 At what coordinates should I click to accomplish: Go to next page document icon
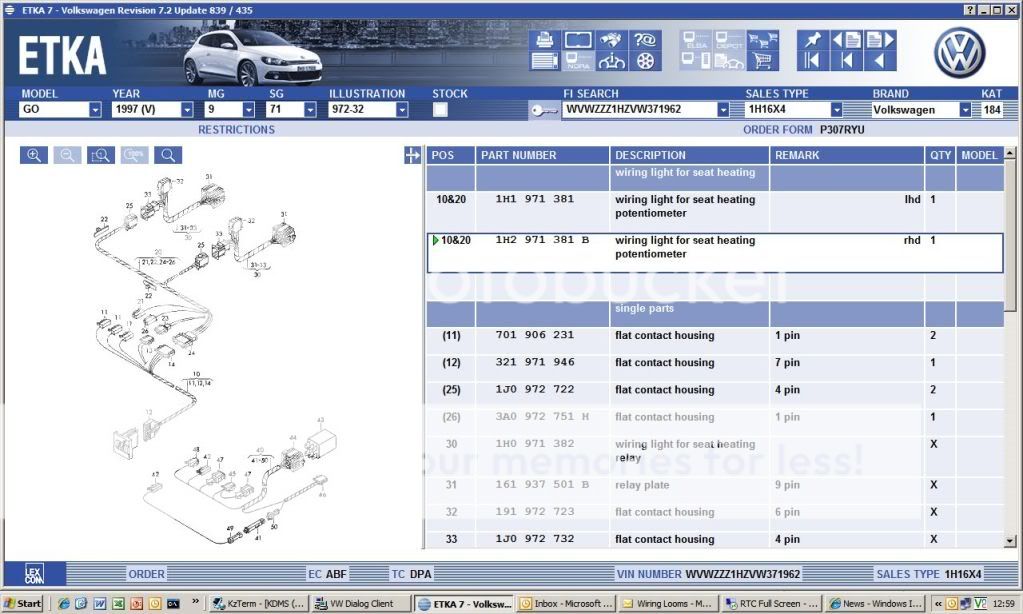880,40
